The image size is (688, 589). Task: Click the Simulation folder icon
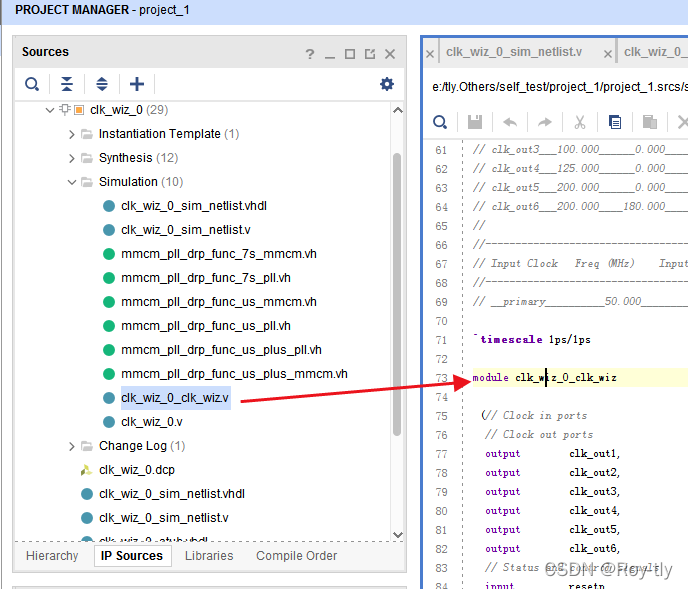pos(87,182)
